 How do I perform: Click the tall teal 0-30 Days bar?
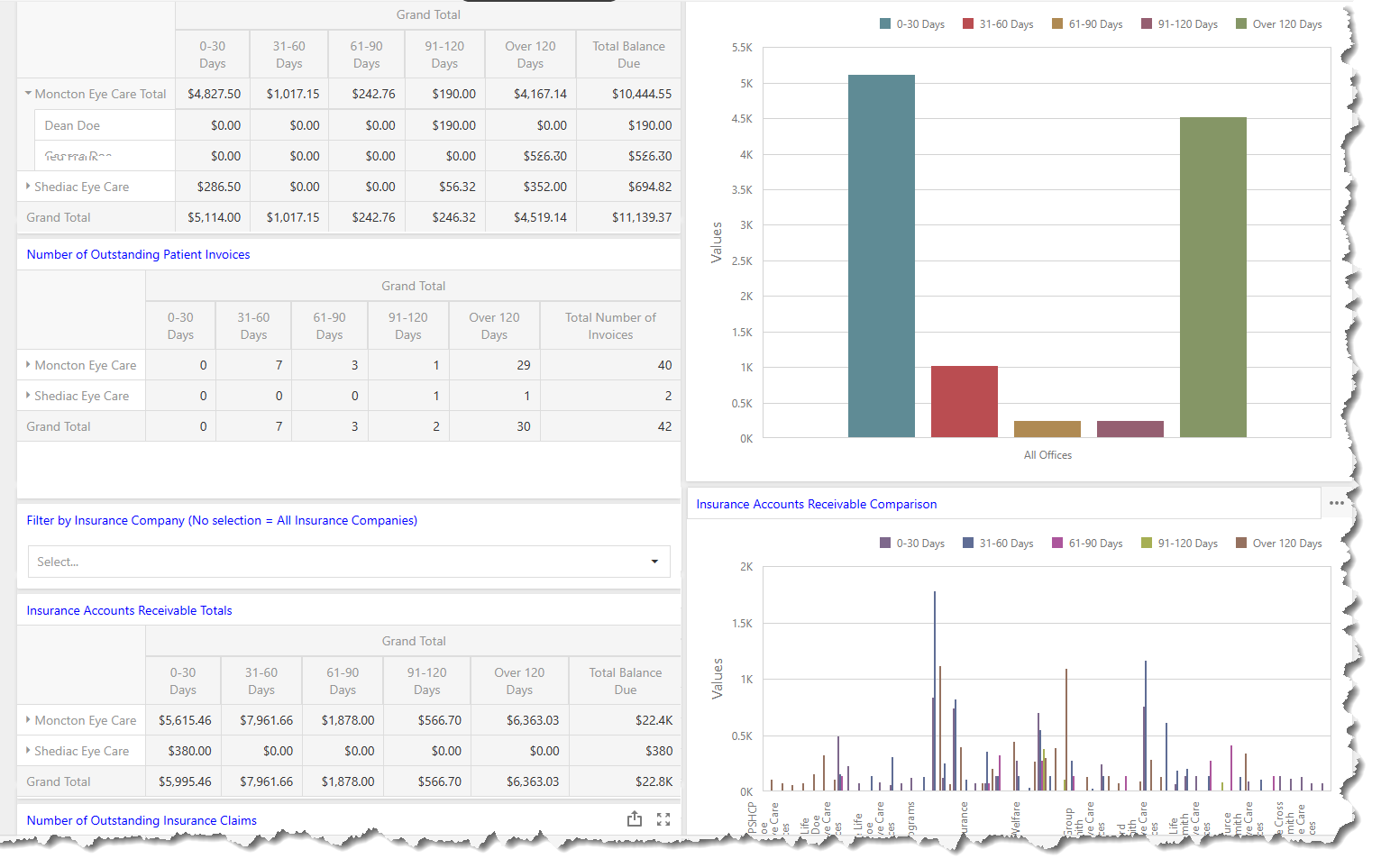point(881,256)
